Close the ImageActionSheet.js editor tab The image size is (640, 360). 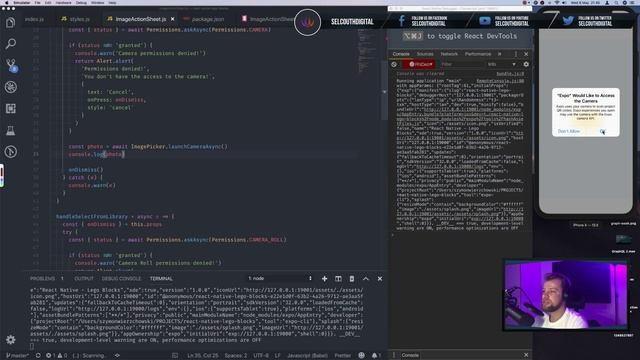(x=173, y=19)
